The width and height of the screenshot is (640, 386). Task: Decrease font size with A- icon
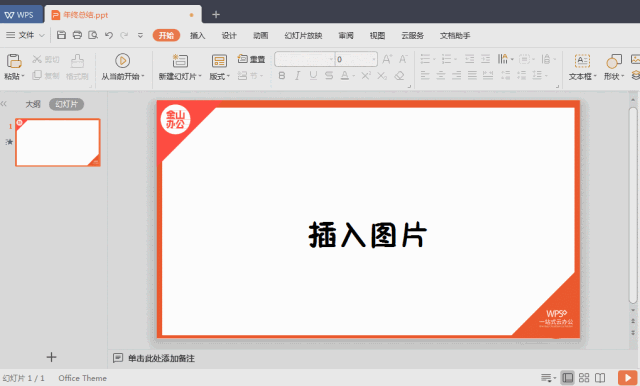403,59
